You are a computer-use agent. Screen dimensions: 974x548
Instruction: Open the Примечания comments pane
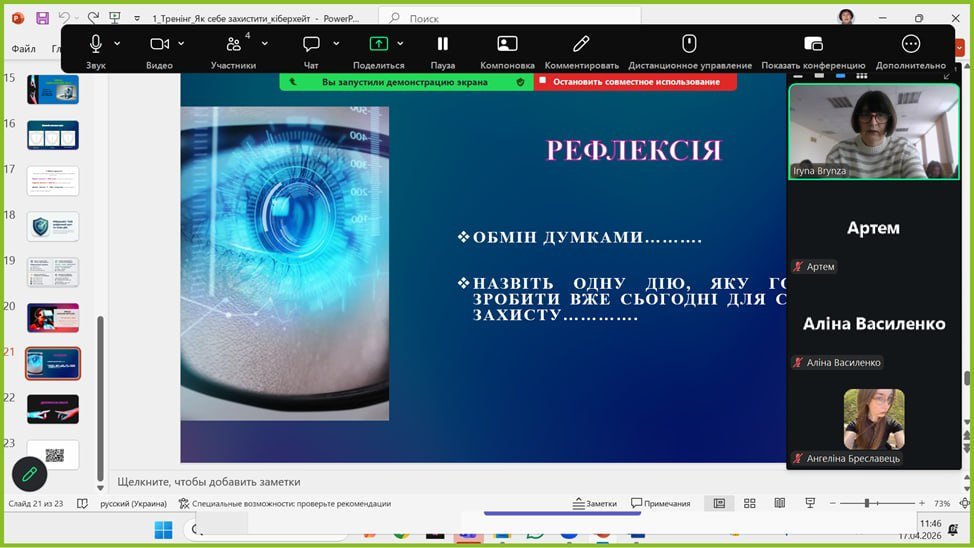pyautogui.click(x=660, y=504)
